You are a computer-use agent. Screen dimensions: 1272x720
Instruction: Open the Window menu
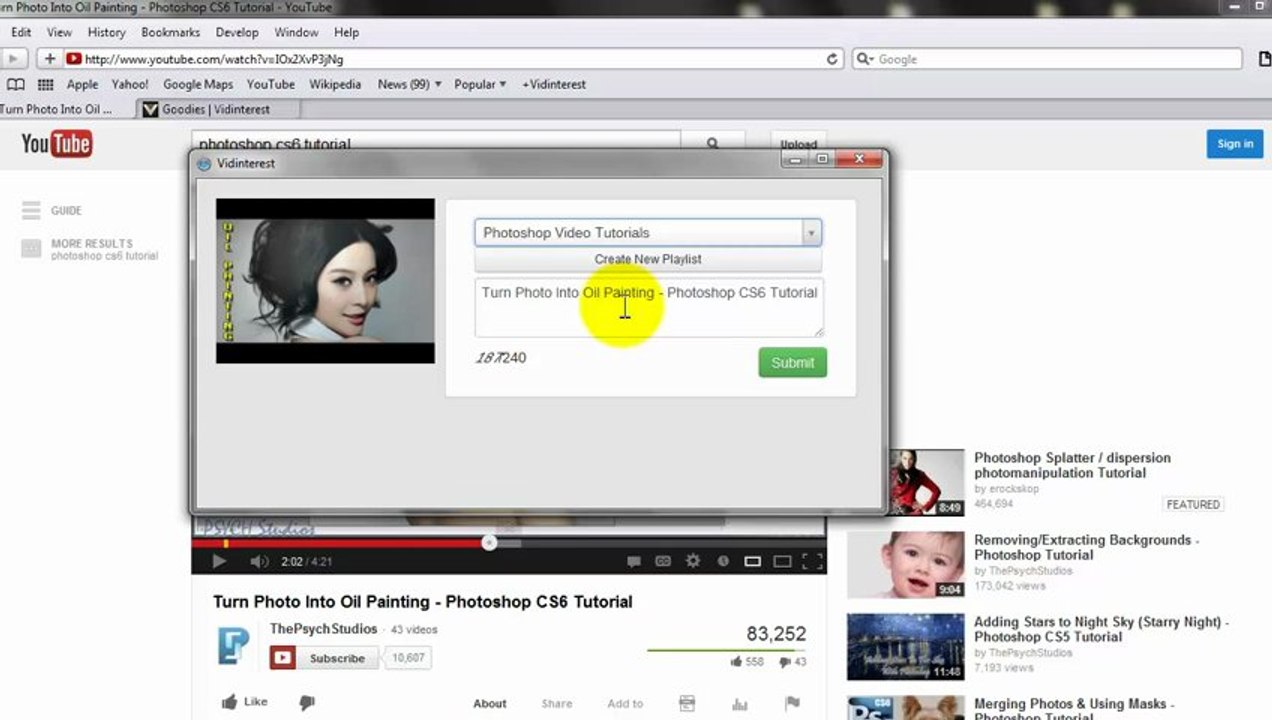tap(296, 32)
